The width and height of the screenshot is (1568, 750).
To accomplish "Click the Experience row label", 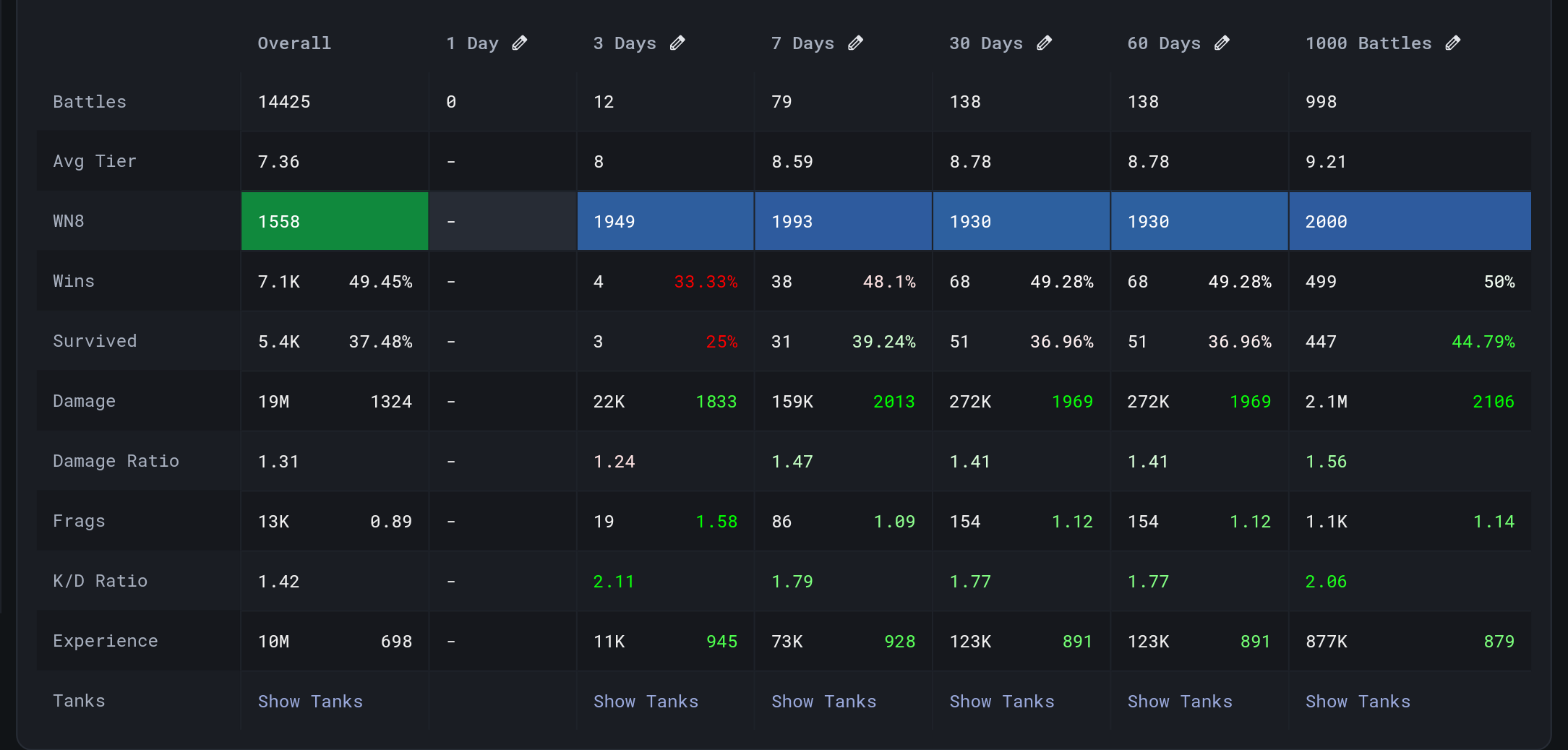I will pyautogui.click(x=106, y=641).
